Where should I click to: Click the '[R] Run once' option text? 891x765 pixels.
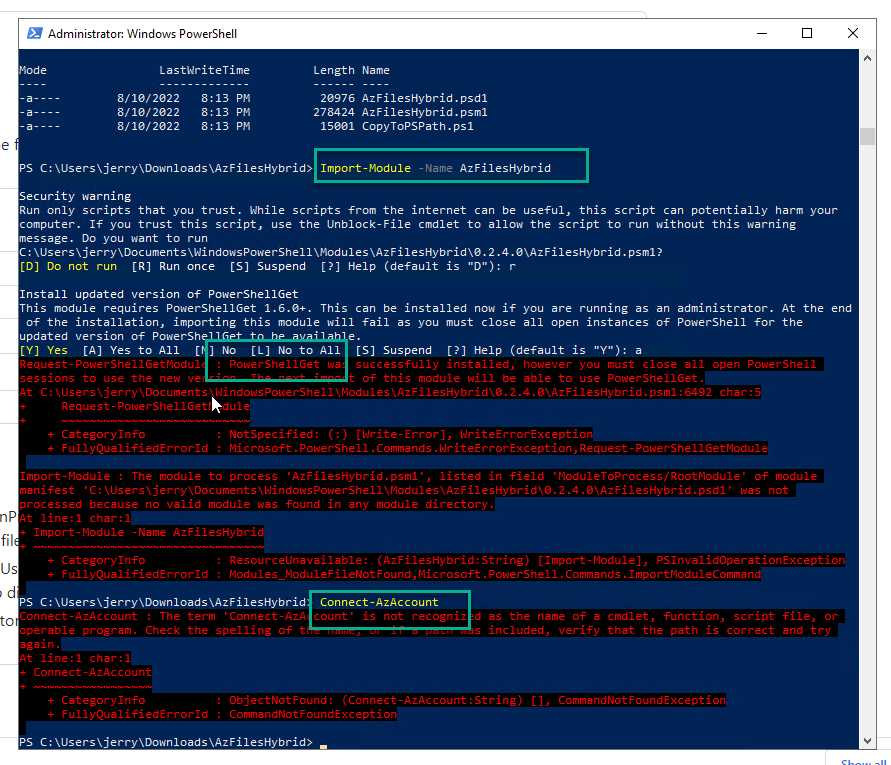(173, 266)
